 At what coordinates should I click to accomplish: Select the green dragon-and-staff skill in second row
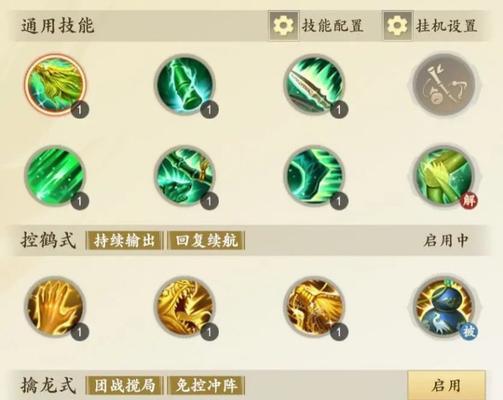pos(185,175)
